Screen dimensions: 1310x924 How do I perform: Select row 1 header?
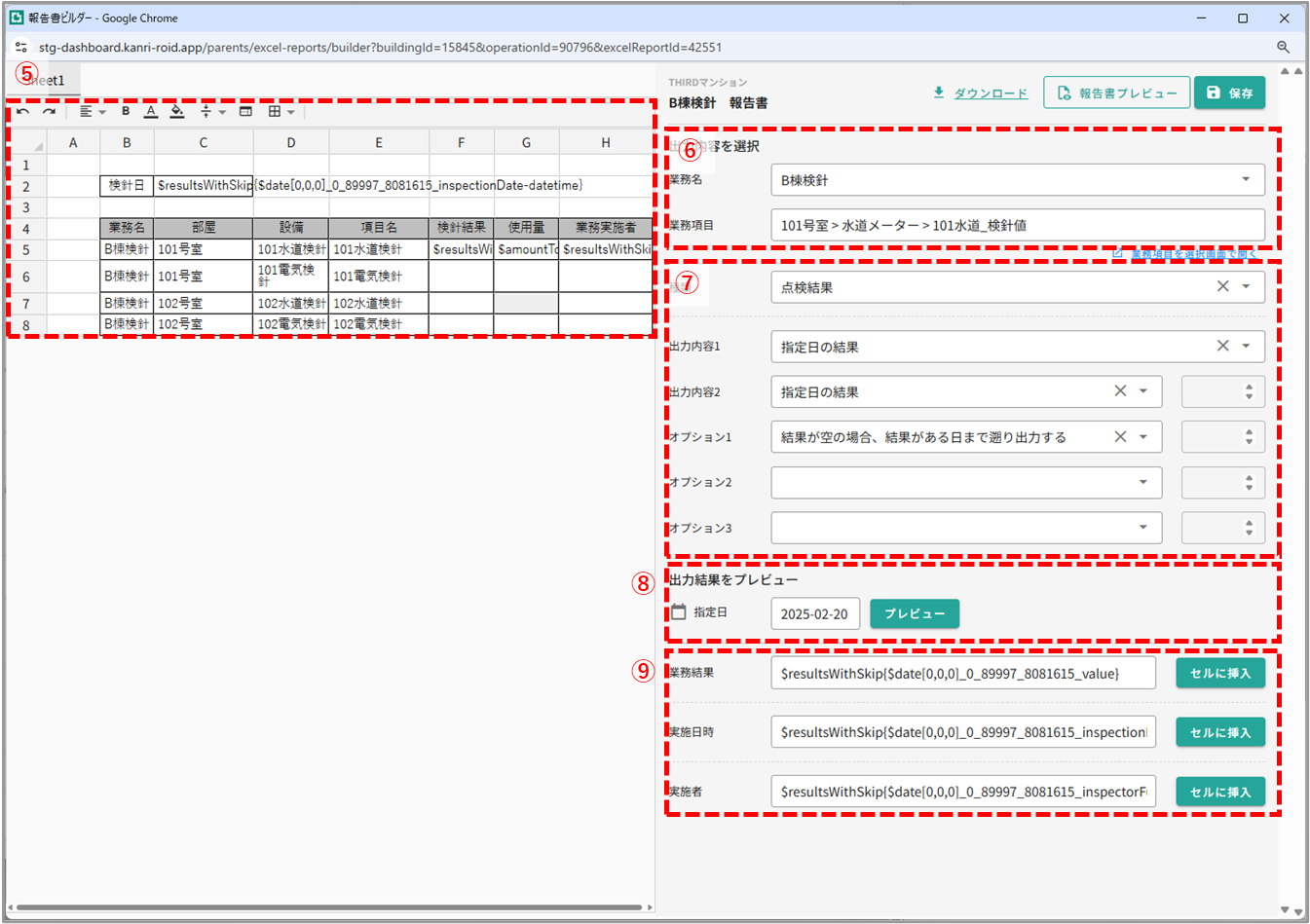26,165
